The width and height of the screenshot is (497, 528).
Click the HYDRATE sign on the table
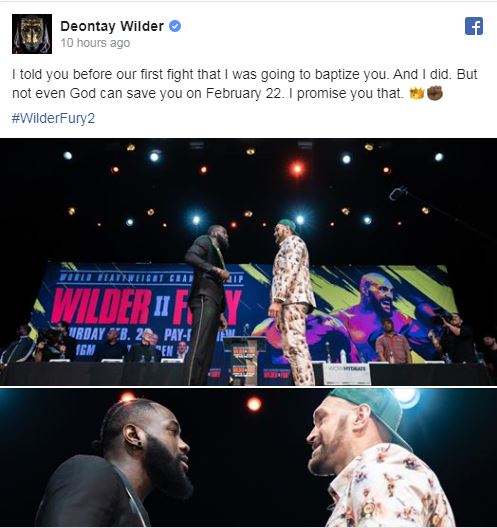tap(347, 374)
